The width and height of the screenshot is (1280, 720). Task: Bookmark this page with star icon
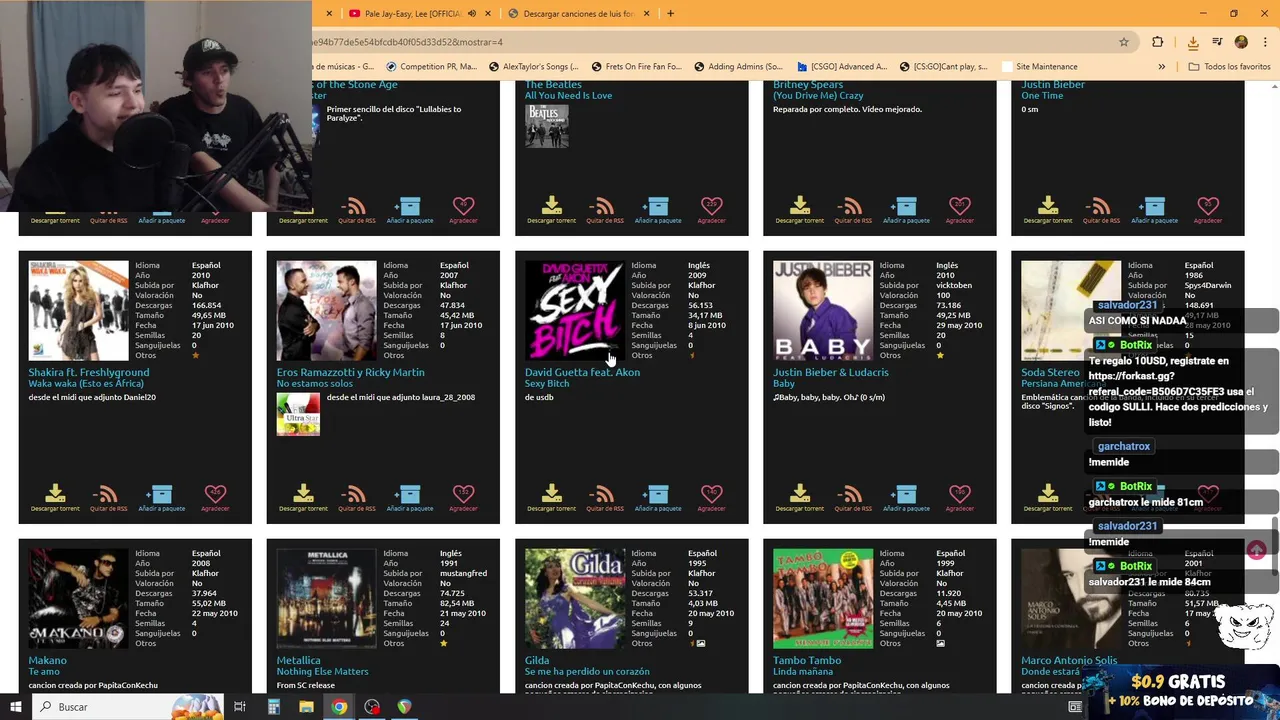1124,42
